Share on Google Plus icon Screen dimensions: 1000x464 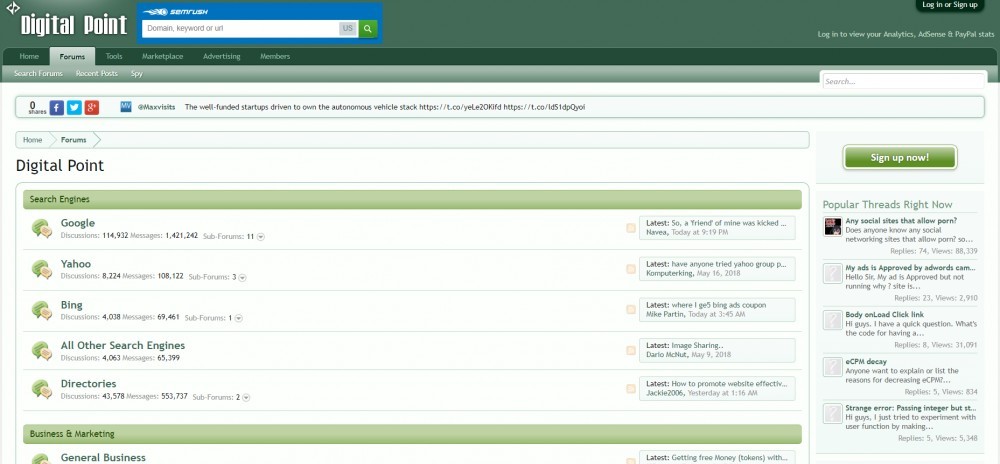click(x=92, y=108)
